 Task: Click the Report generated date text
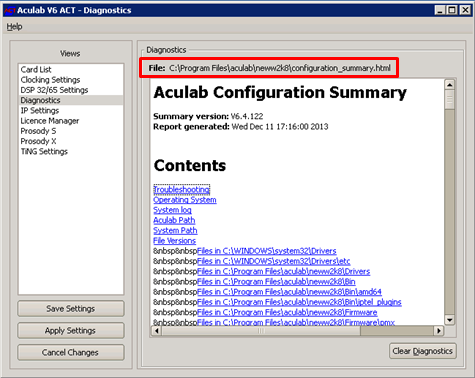(241, 127)
